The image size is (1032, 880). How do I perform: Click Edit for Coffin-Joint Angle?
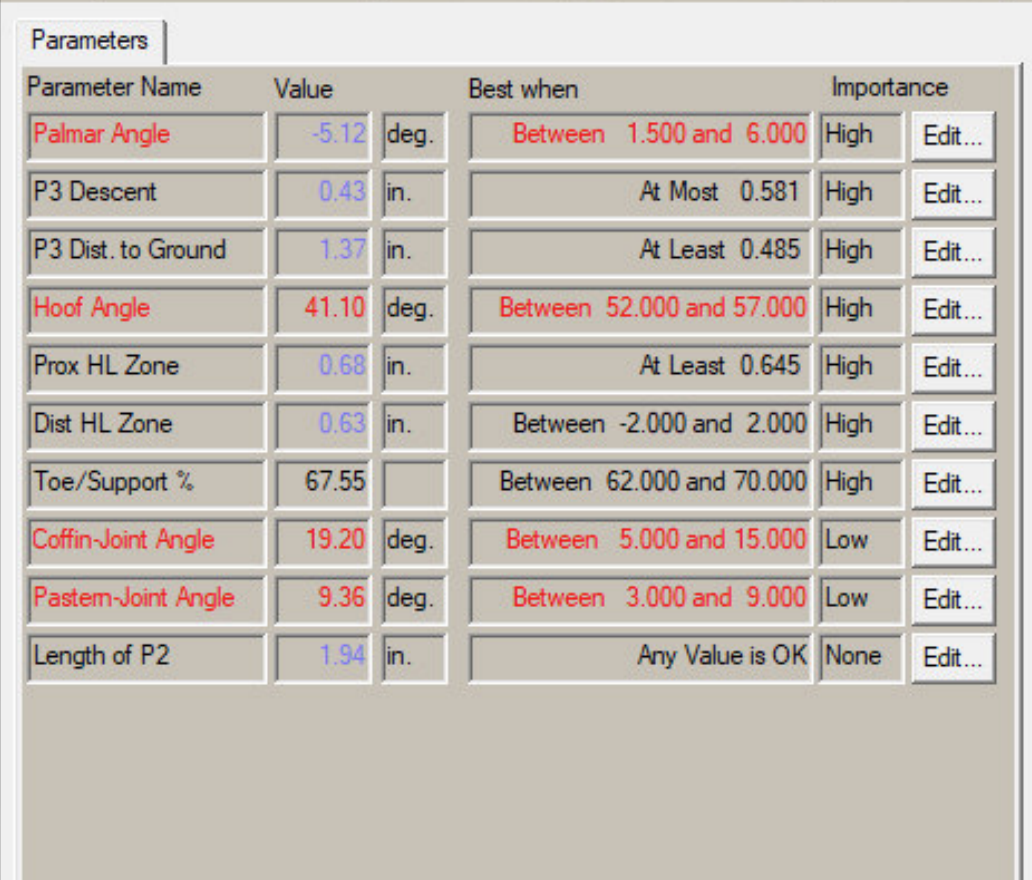(x=952, y=542)
